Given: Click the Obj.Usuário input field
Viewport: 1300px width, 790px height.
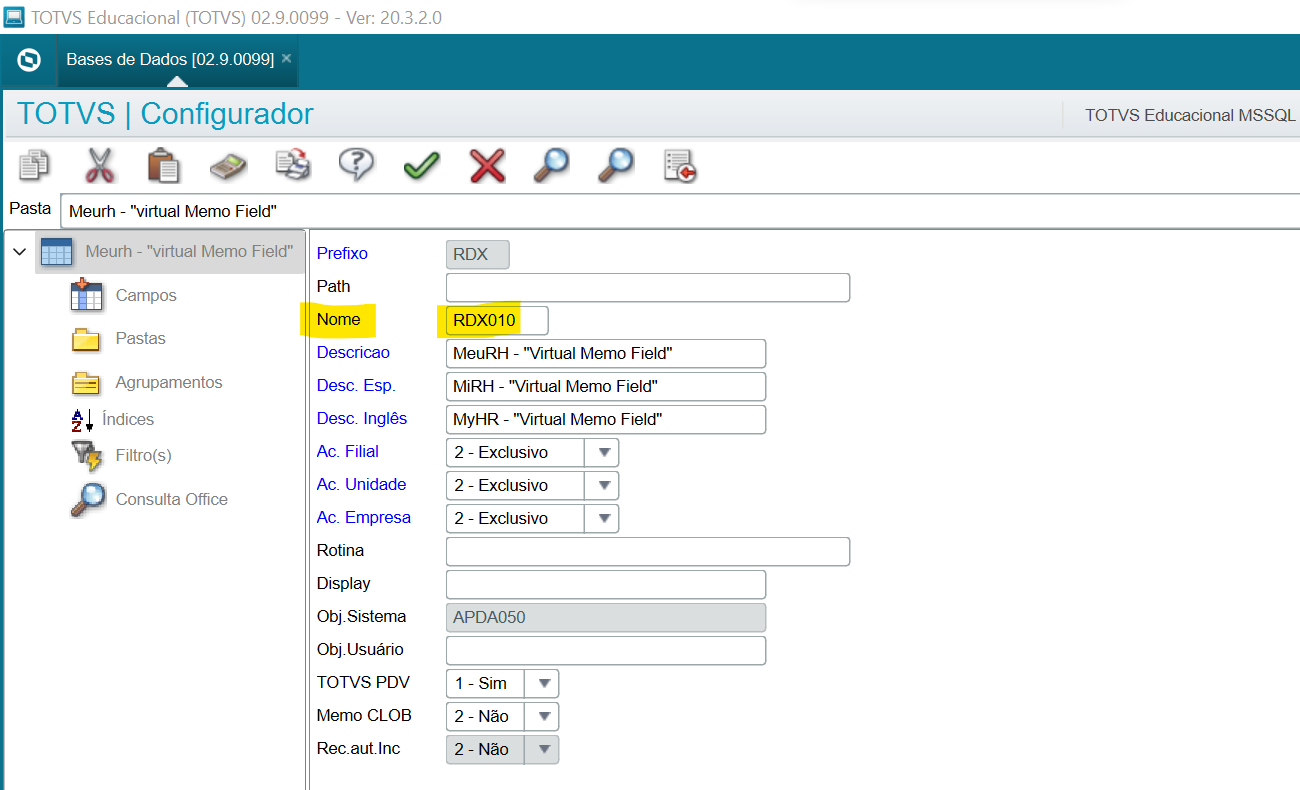Looking at the screenshot, I should click(x=605, y=650).
